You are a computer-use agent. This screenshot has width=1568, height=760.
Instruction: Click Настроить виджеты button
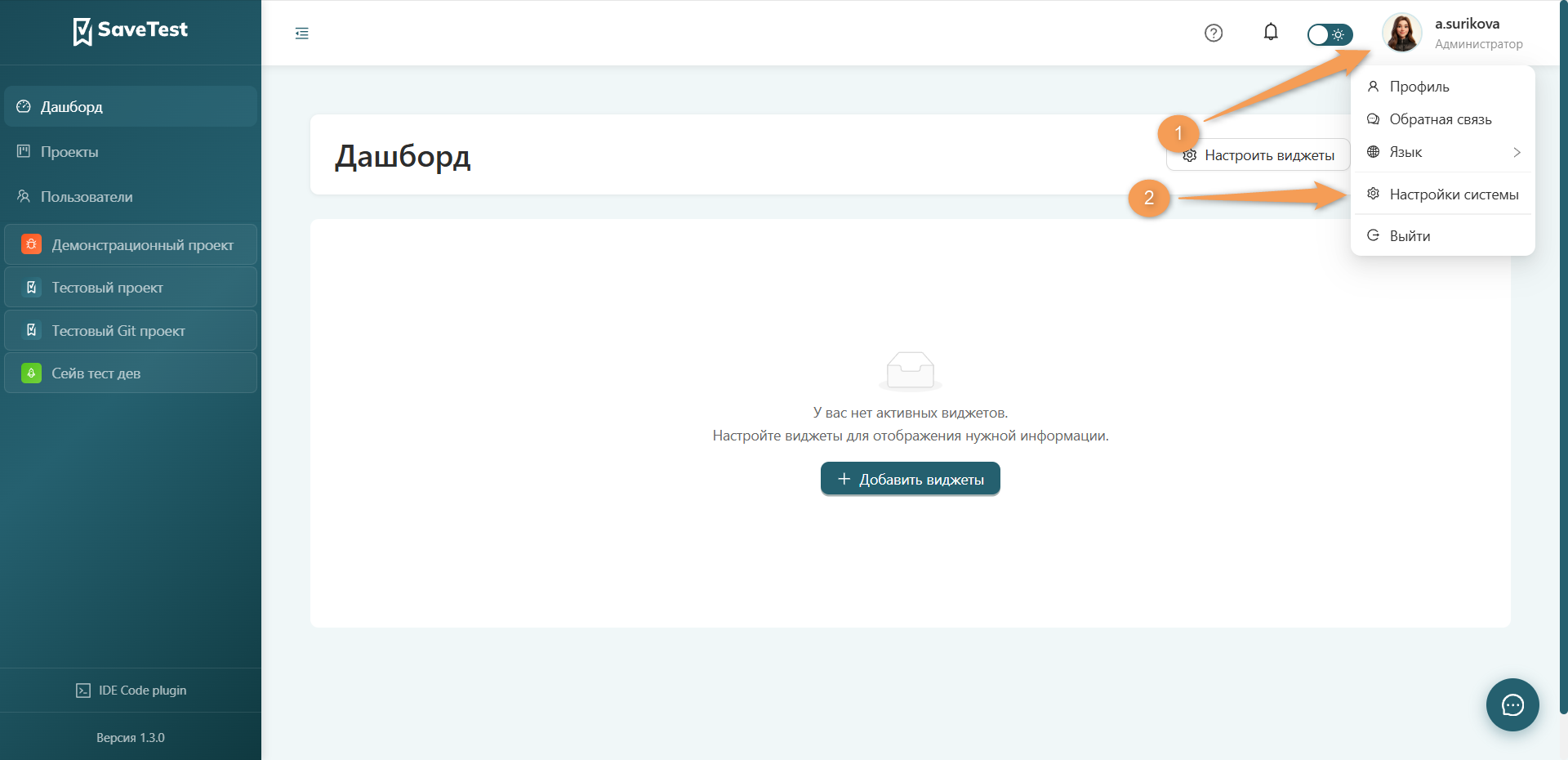[x=1258, y=155]
